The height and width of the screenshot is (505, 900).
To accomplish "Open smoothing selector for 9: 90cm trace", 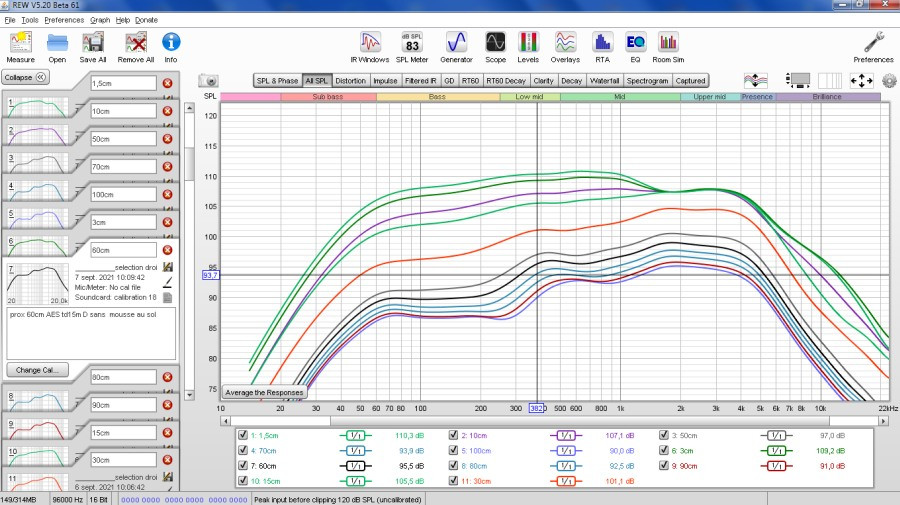I will coord(776,466).
